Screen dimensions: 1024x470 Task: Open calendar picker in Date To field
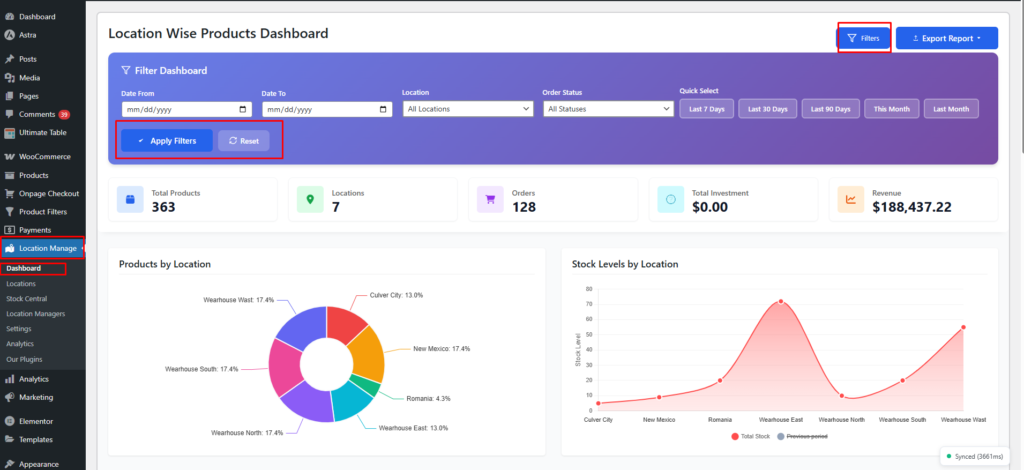384,109
